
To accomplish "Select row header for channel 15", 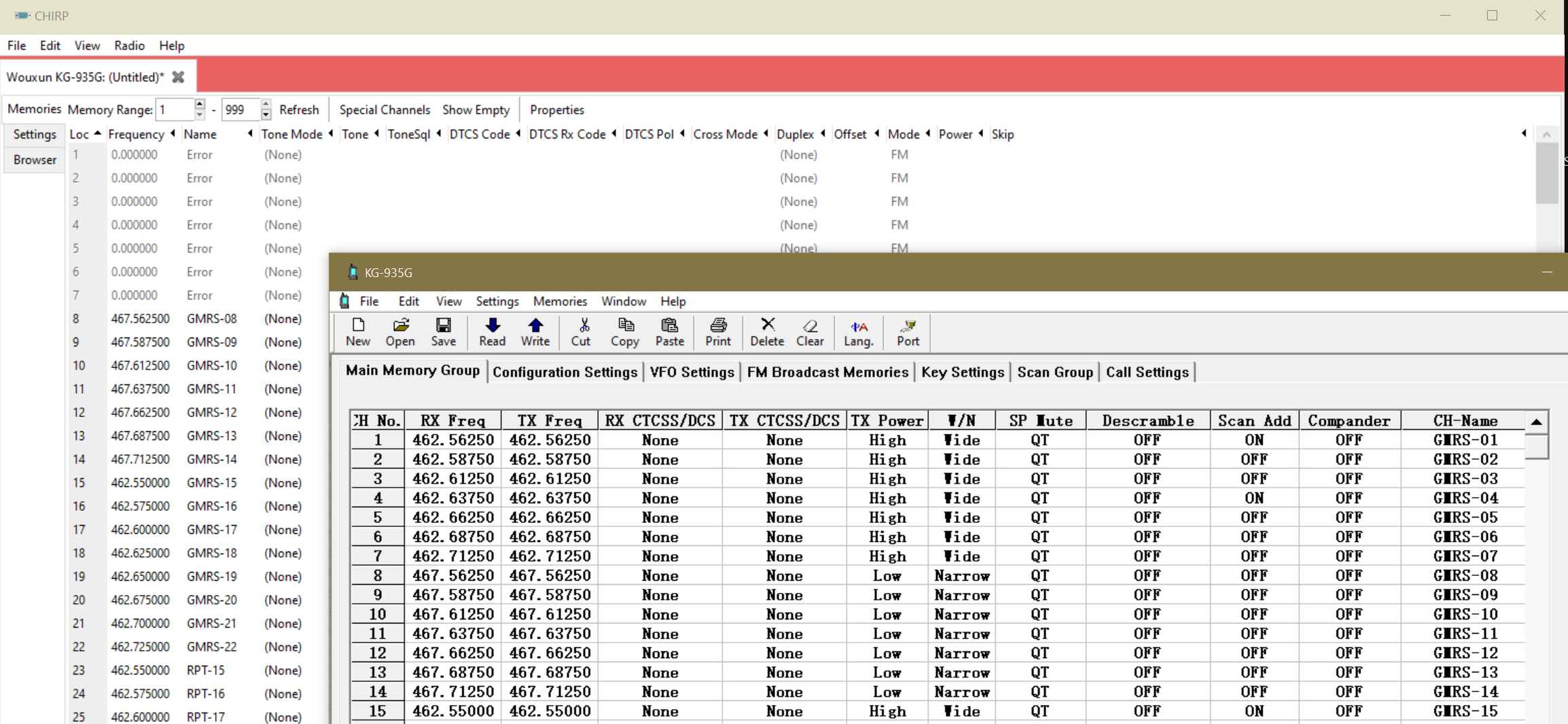I will click(378, 711).
